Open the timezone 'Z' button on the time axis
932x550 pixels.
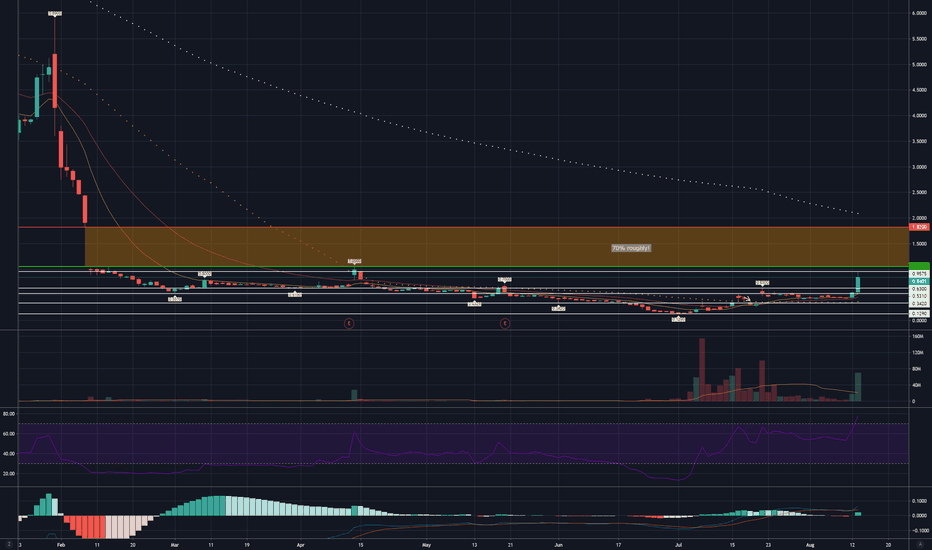point(9,544)
